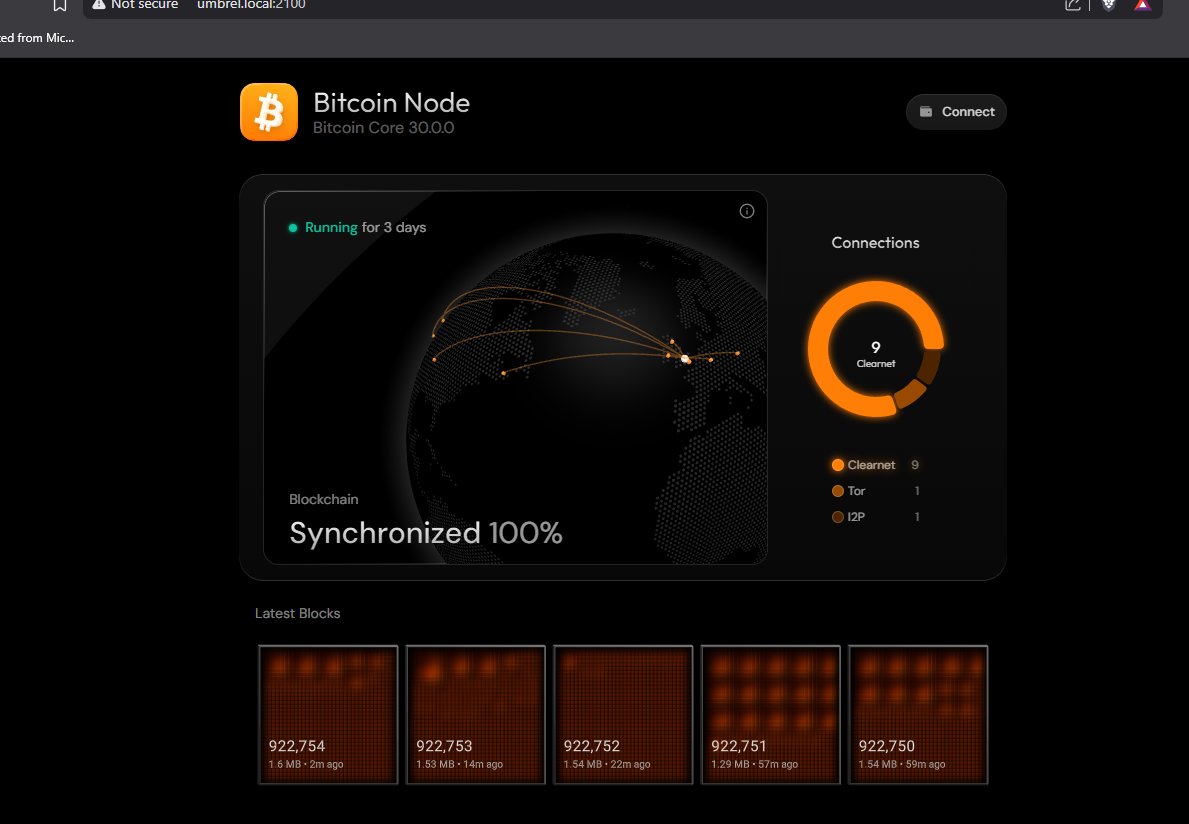Click the bookmarks bar item ending 'from Mic...'
Image resolution: width=1189 pixels, height=824 pixels.
click(x=36, y=37)
